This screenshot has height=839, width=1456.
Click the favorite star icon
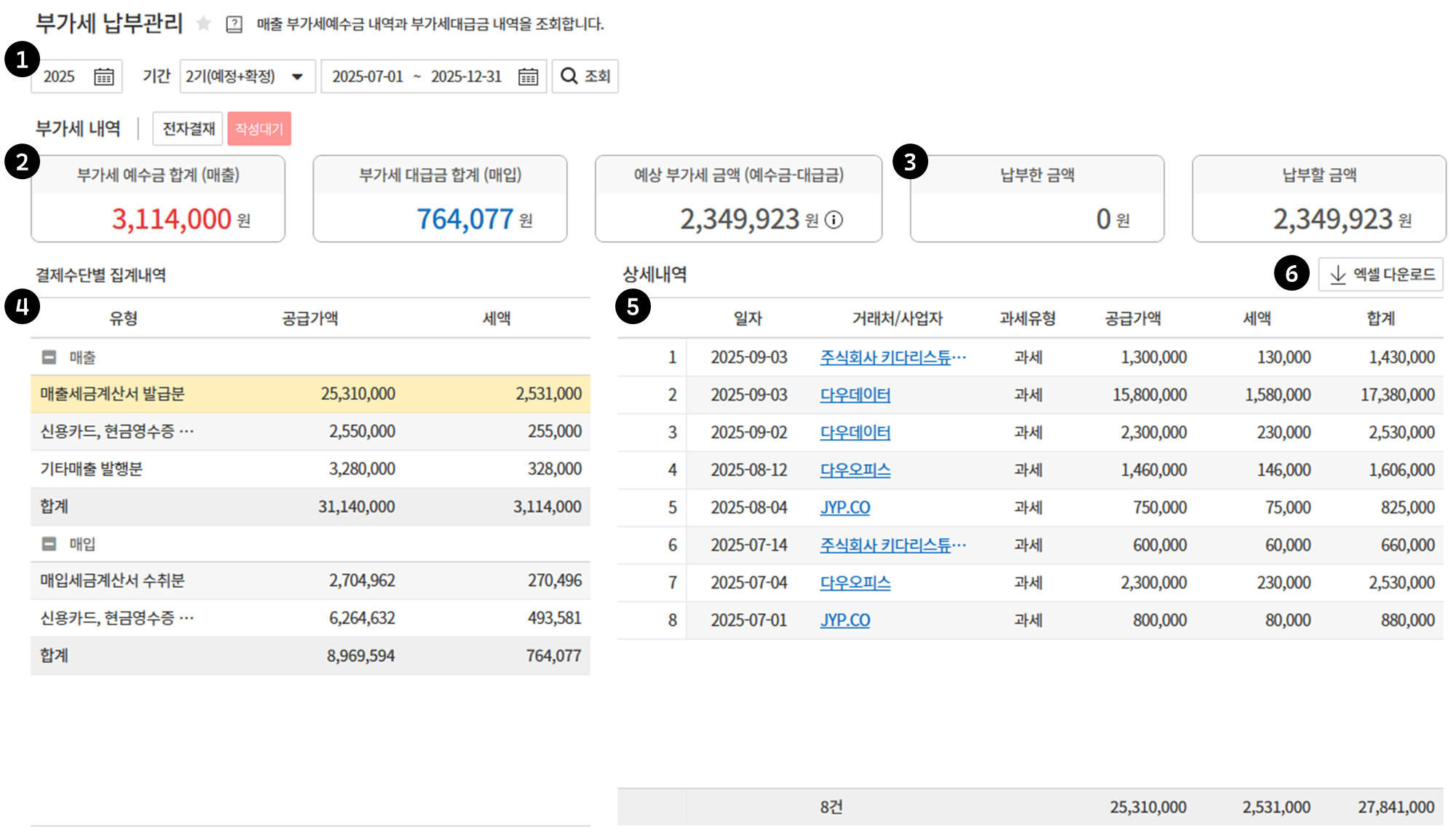[x=204, y=24]
